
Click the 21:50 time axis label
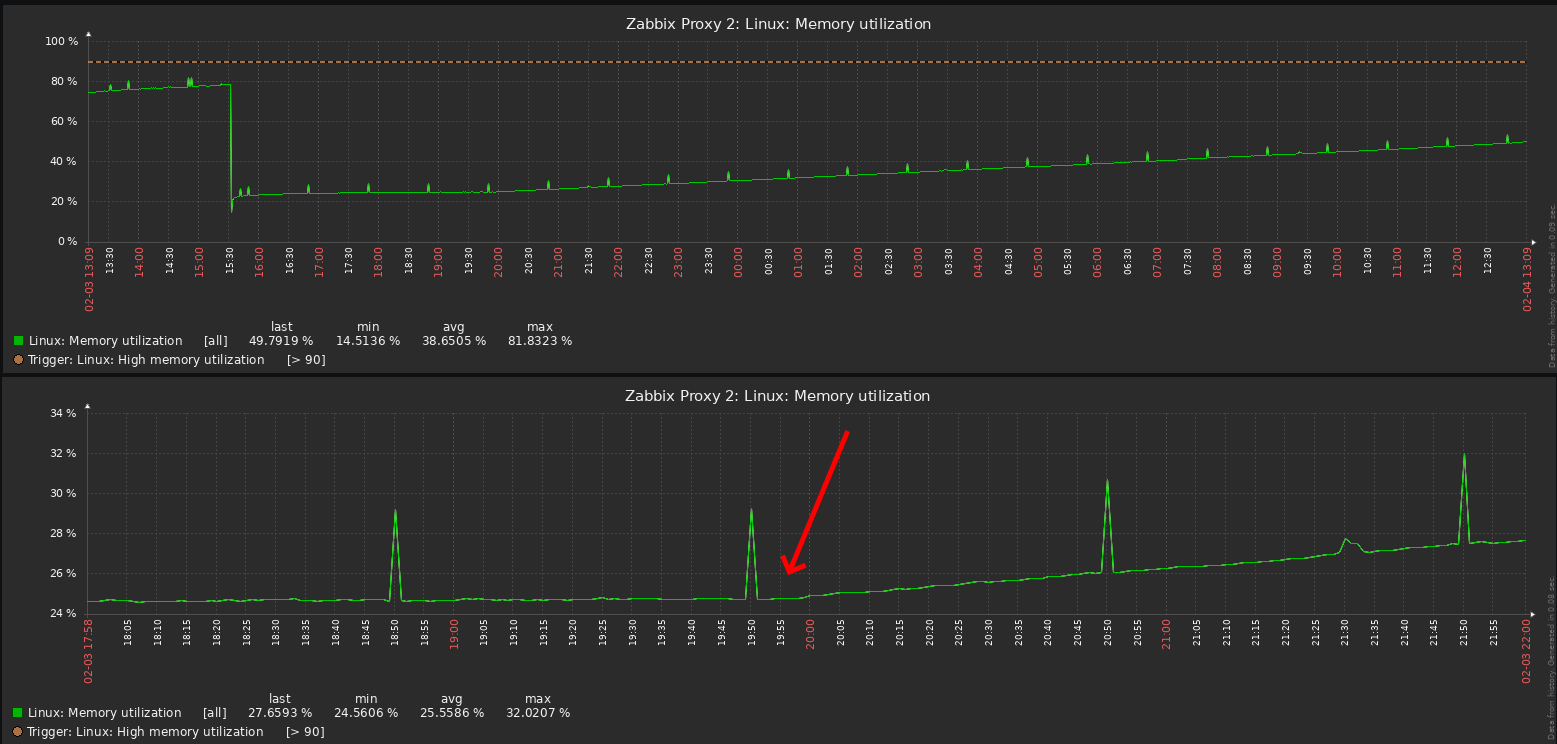coord(1464,632)
